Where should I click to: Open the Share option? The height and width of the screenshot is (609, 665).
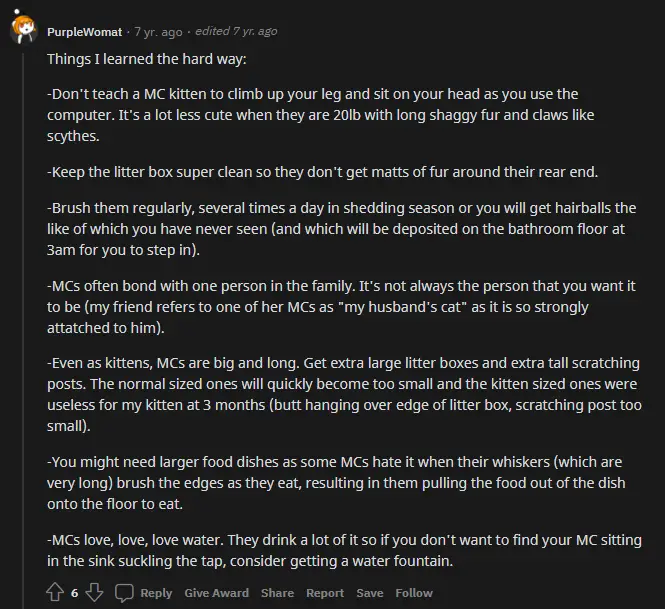(277, 593)
